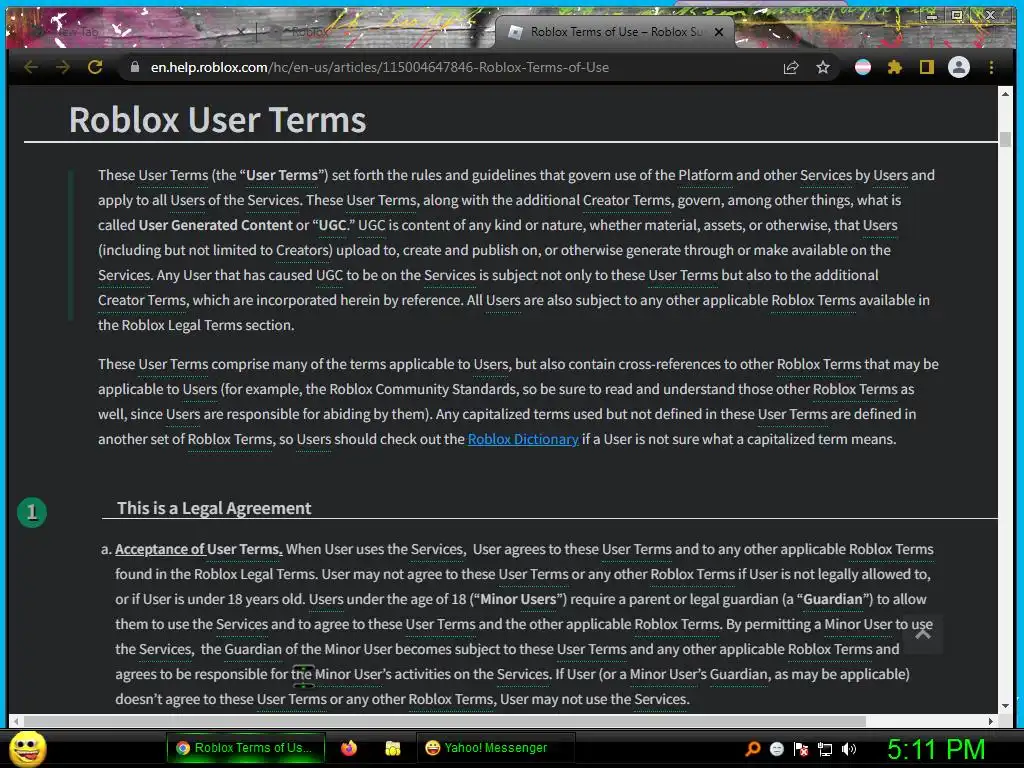Bookmark this page with the star icon

[823, 67]
